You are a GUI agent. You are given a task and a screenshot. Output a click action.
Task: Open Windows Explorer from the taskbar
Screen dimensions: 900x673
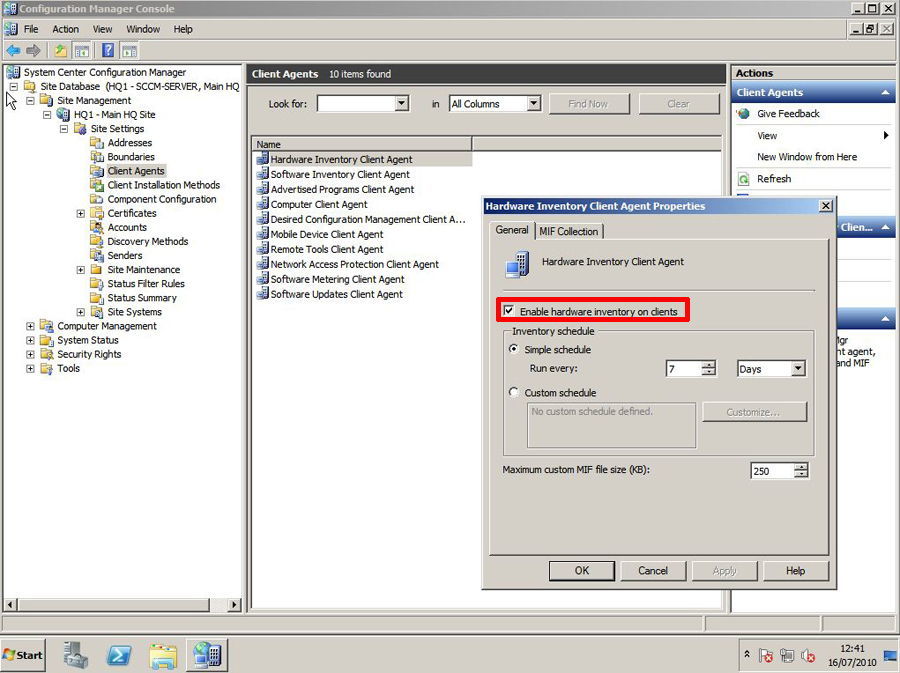pyautogui.click(x=163, y=655)
